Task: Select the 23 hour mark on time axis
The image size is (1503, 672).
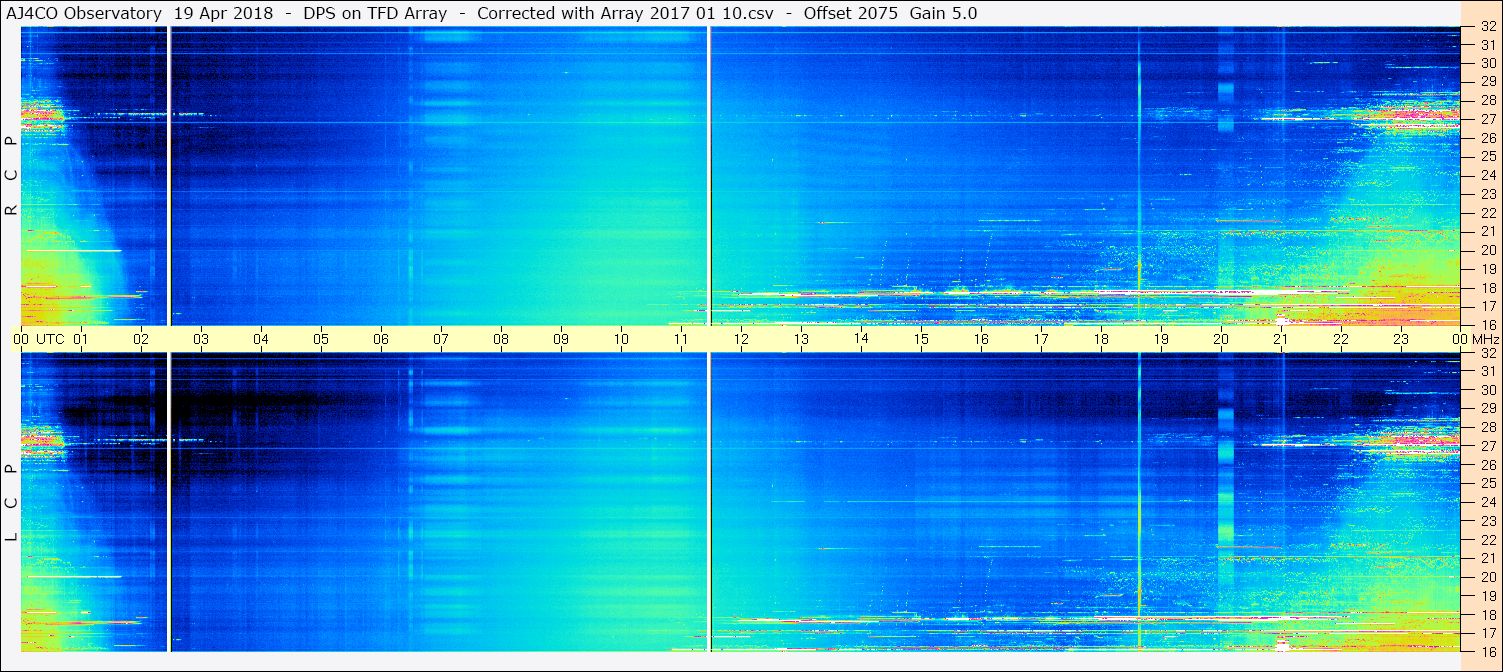Action: [1401, 339]
